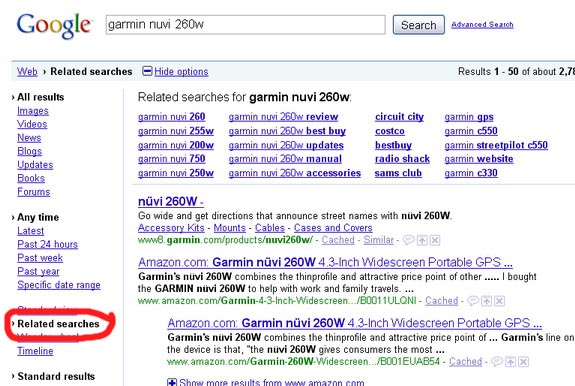The height and width of the screenshot is (386, 575).
Task: Filter to Past 24 hours
Action: [x=47, y=245]
